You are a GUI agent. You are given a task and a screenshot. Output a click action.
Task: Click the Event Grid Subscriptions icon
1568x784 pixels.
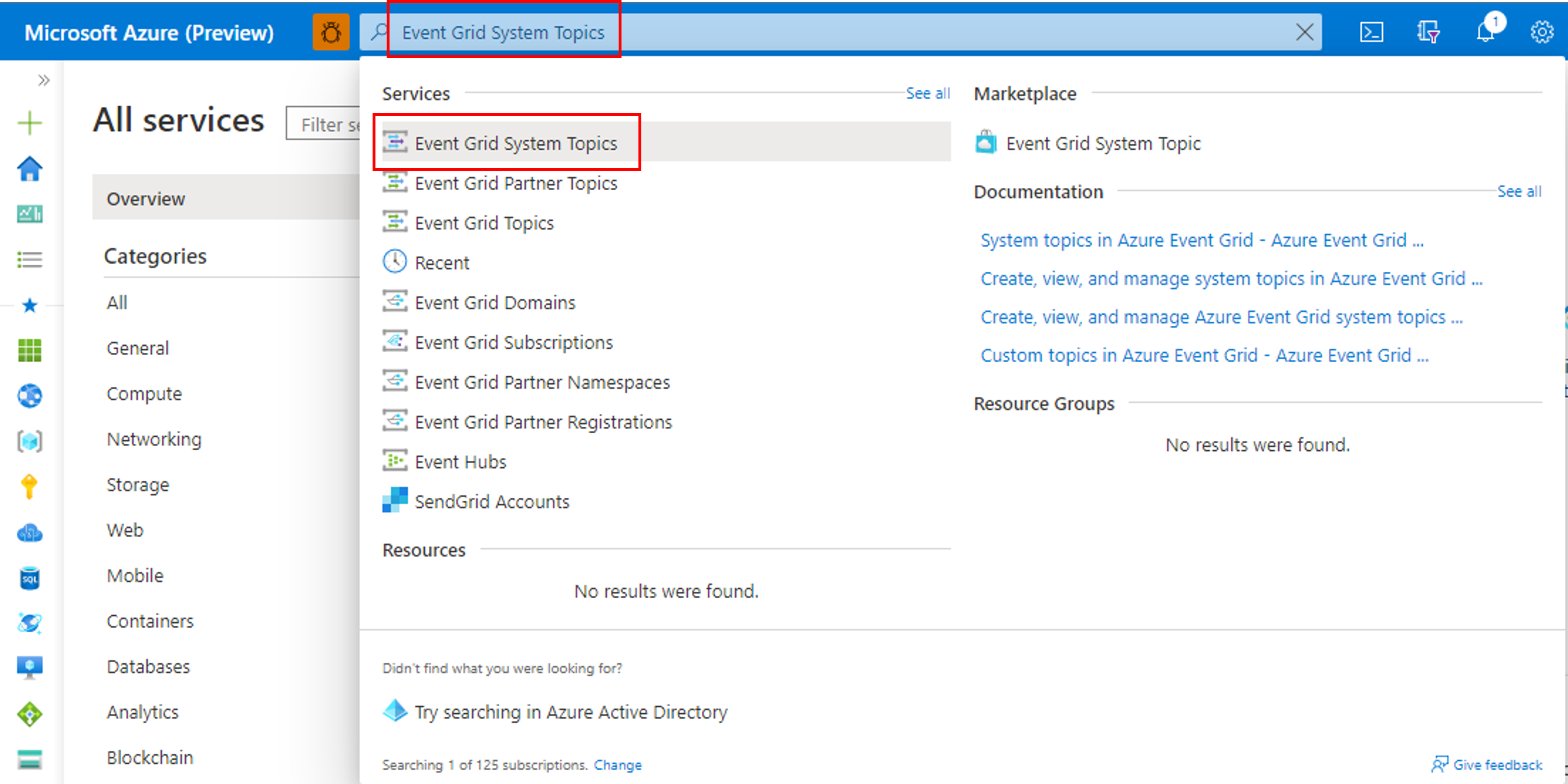tap(396, 342)
